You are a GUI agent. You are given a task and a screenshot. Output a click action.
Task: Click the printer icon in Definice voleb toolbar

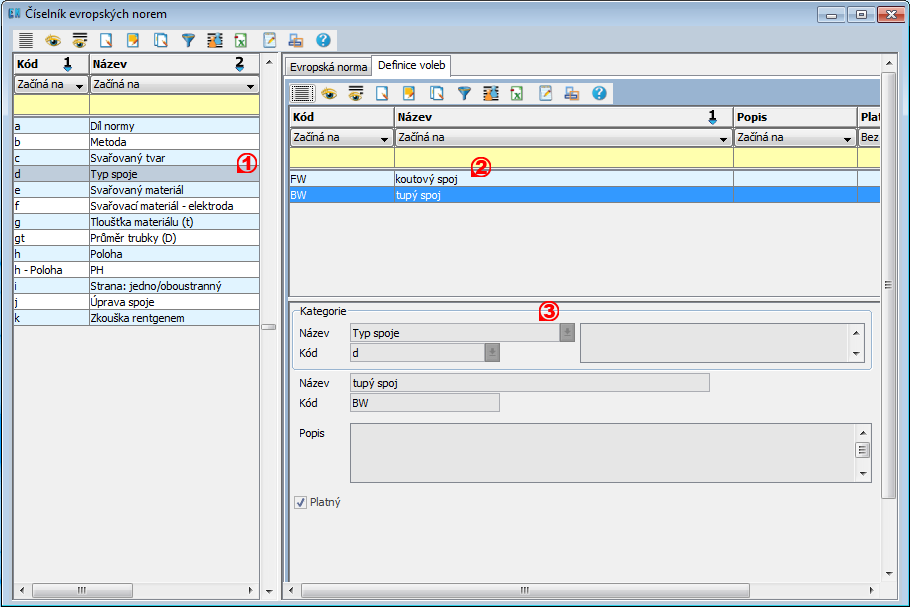(571, 93)
